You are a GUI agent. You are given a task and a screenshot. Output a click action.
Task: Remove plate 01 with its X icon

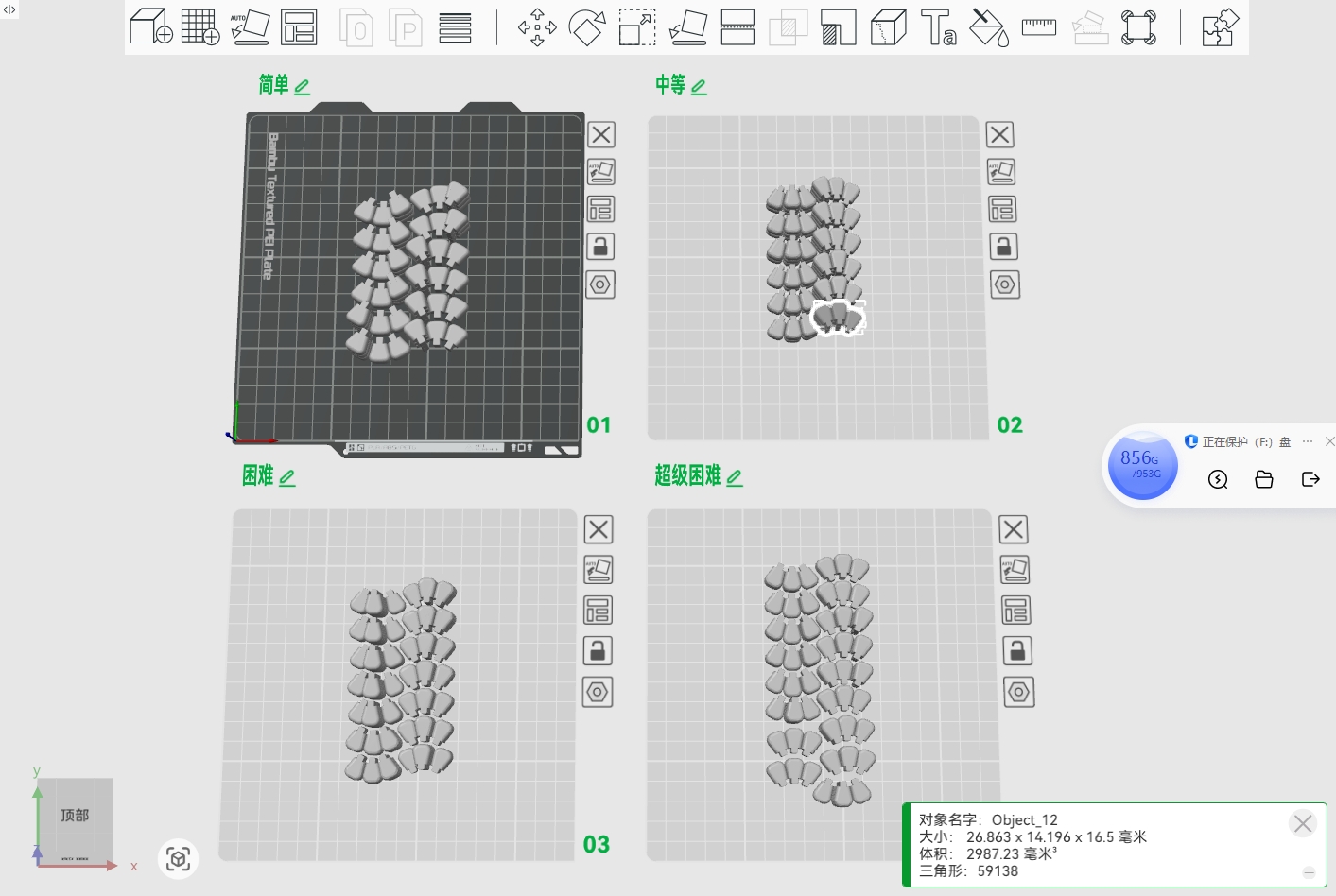click(x=601, y=135)
